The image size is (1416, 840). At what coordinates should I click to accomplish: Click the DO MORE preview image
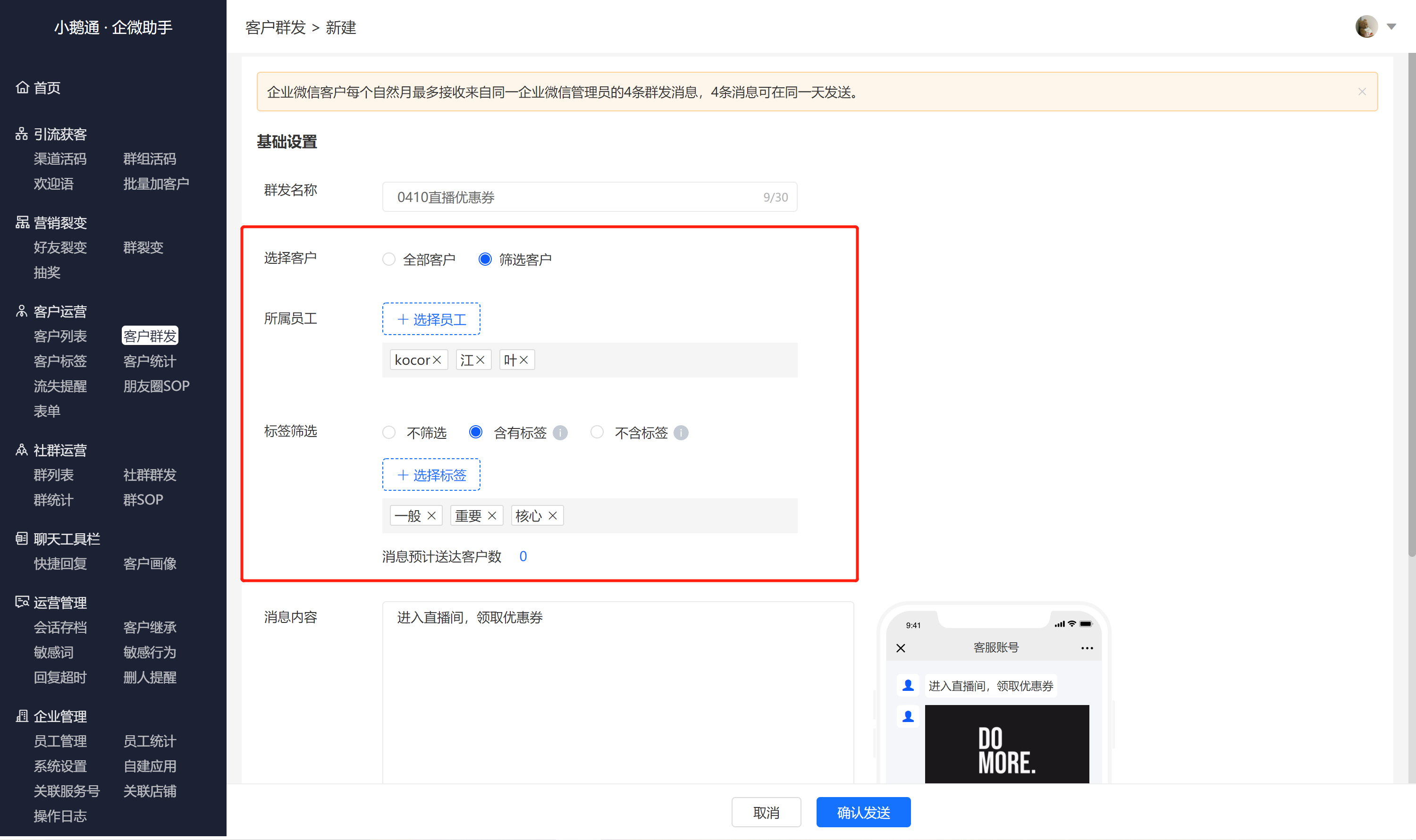pos(1007,744)
